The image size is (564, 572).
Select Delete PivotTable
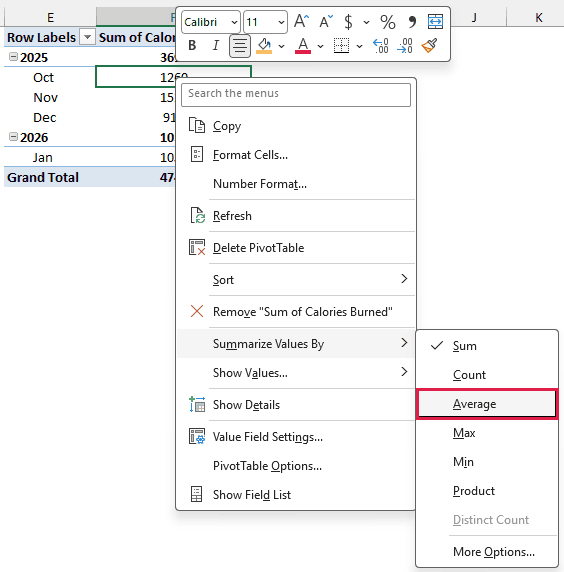click(296, 248)
